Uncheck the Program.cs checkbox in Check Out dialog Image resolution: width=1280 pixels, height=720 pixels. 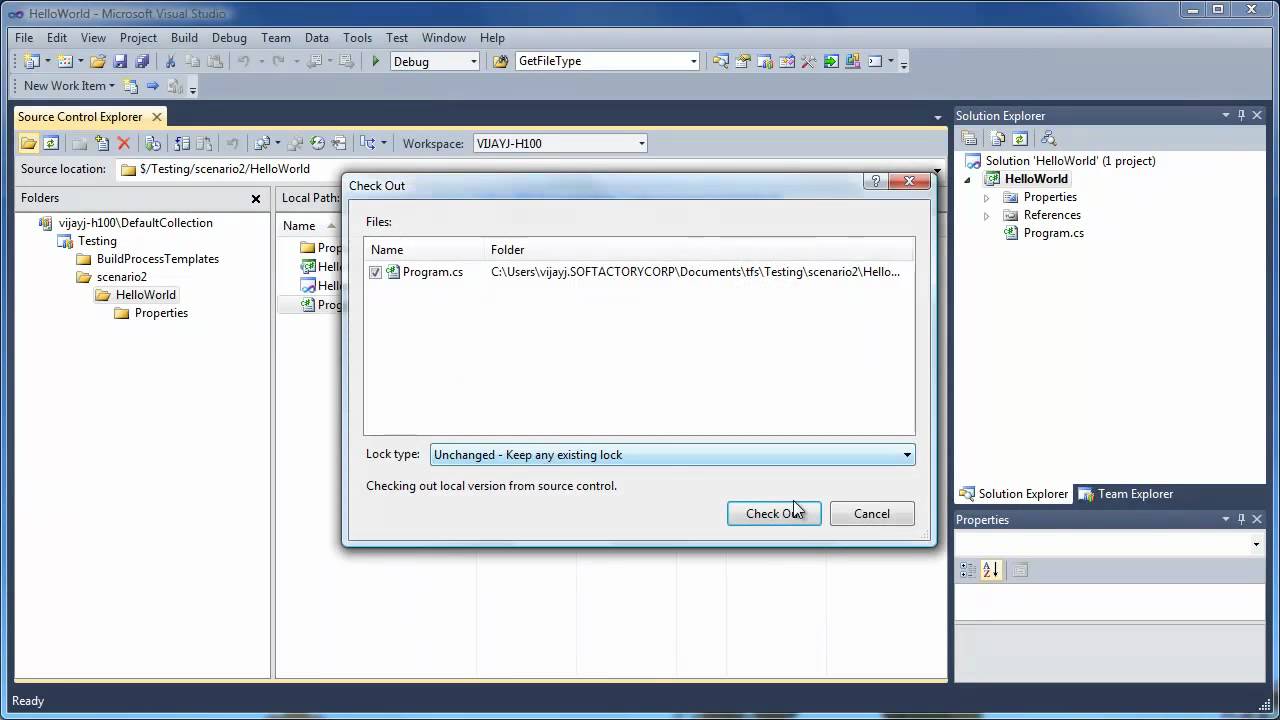pyautogui.click(x=375, y=272)
